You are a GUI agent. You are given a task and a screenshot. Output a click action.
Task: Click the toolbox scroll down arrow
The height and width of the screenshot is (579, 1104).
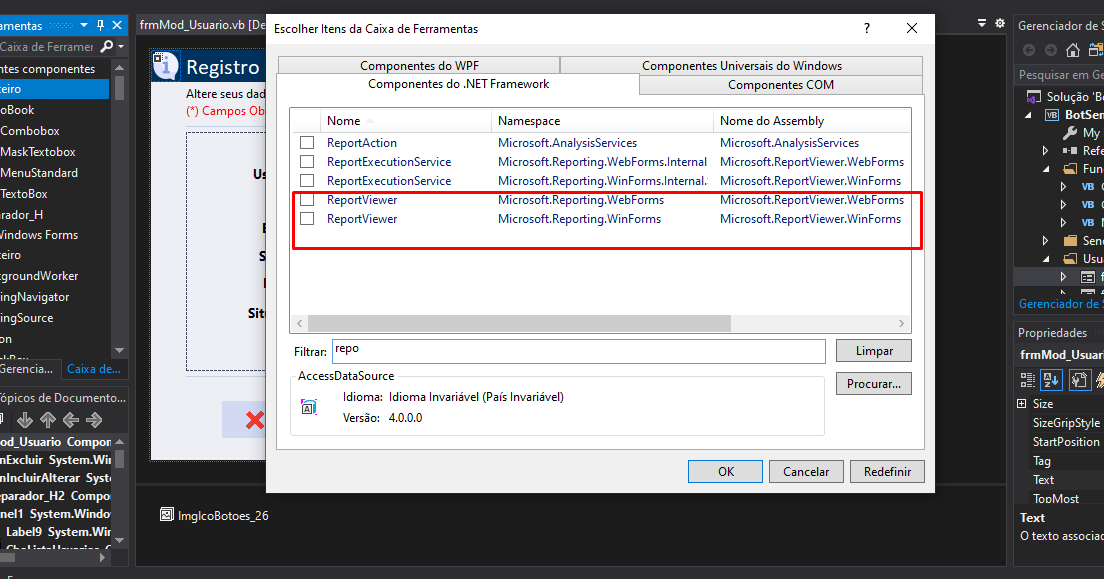coord(119,350)
